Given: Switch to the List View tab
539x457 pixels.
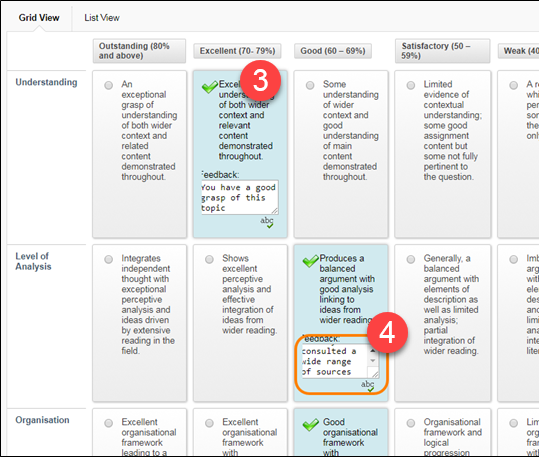Looking at the screenshot, I should pyautogui.click(x=102, y=18).
